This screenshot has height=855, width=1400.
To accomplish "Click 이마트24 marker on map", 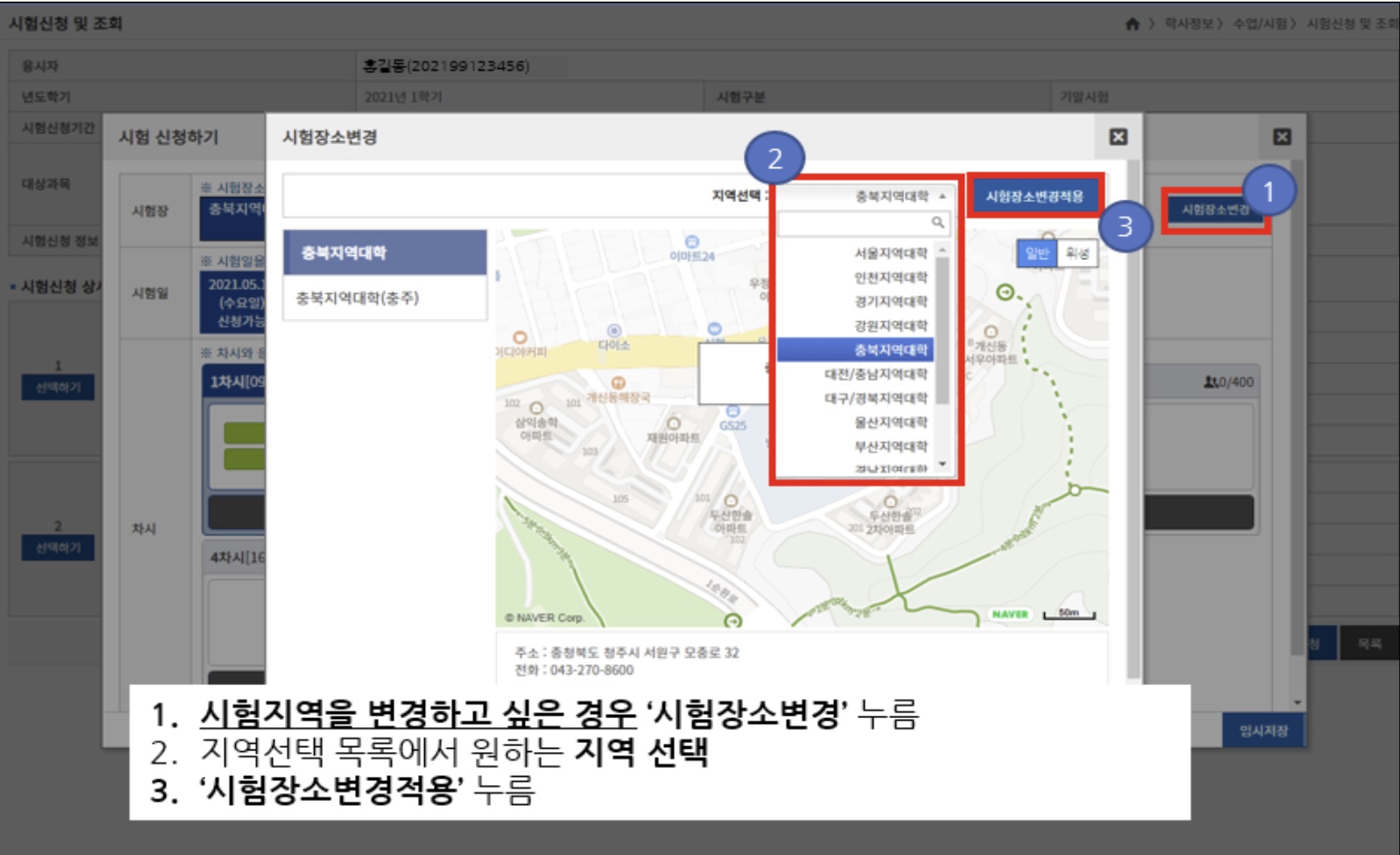I will coord(692,242).
